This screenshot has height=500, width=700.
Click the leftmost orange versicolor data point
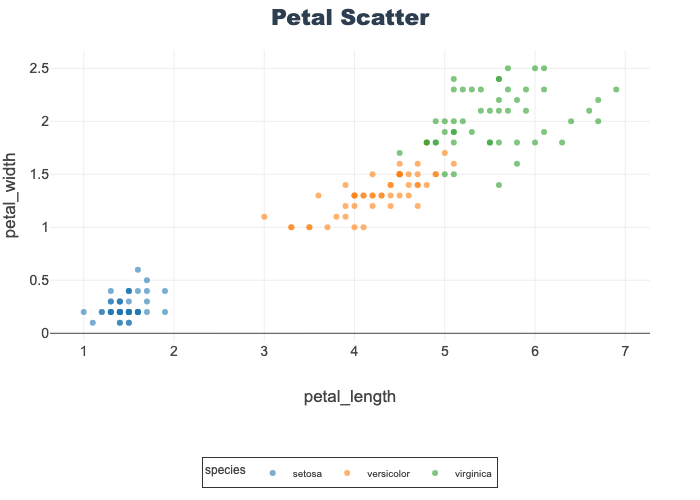point(264,217)
